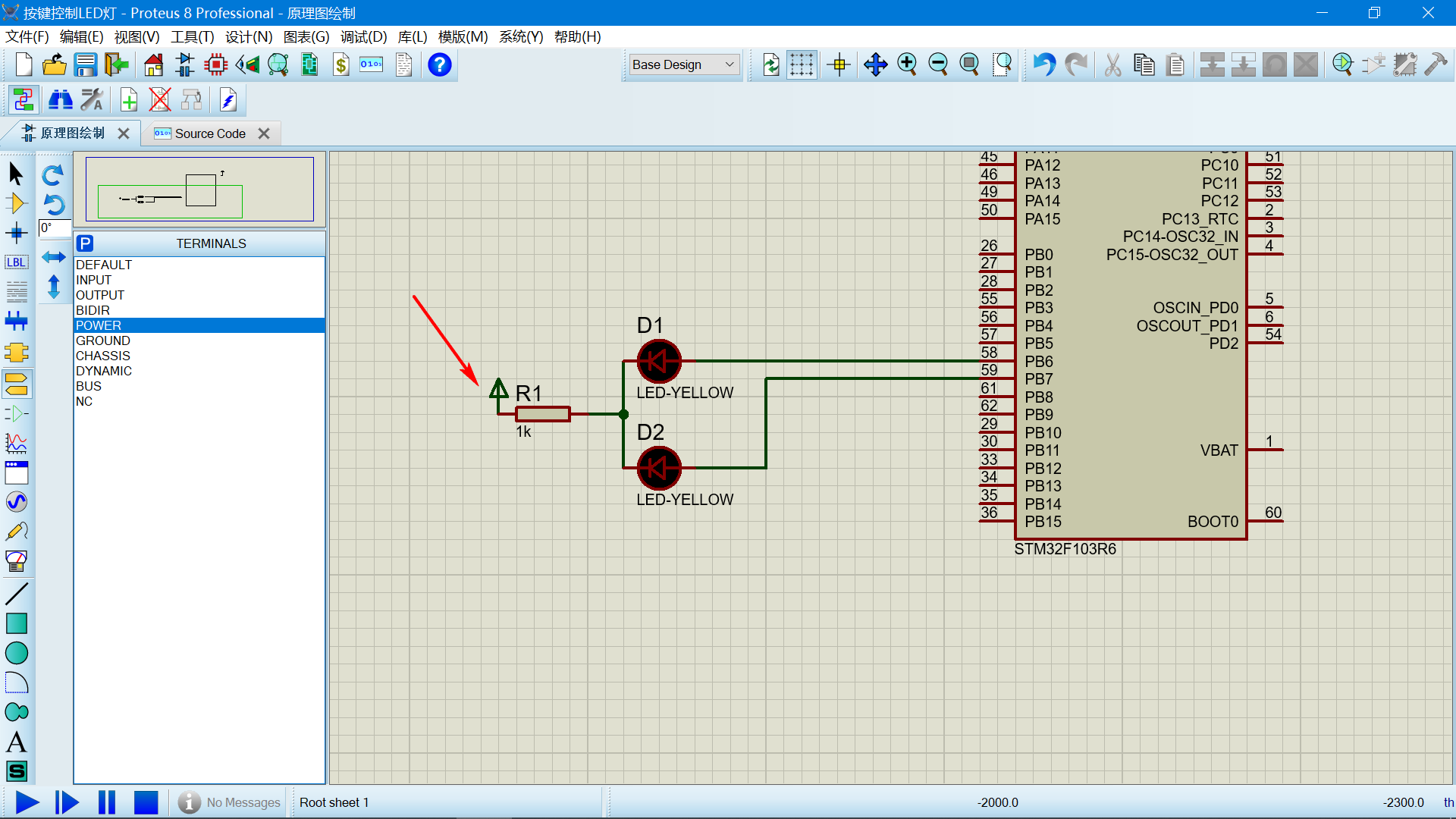Open the 工具(T) menu
Viewport: 1456px width, 819px height.
[192, 36]
